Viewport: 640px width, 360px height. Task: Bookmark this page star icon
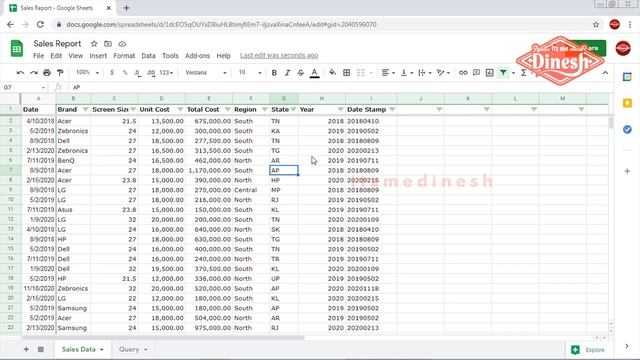click(x=596, y=24)
